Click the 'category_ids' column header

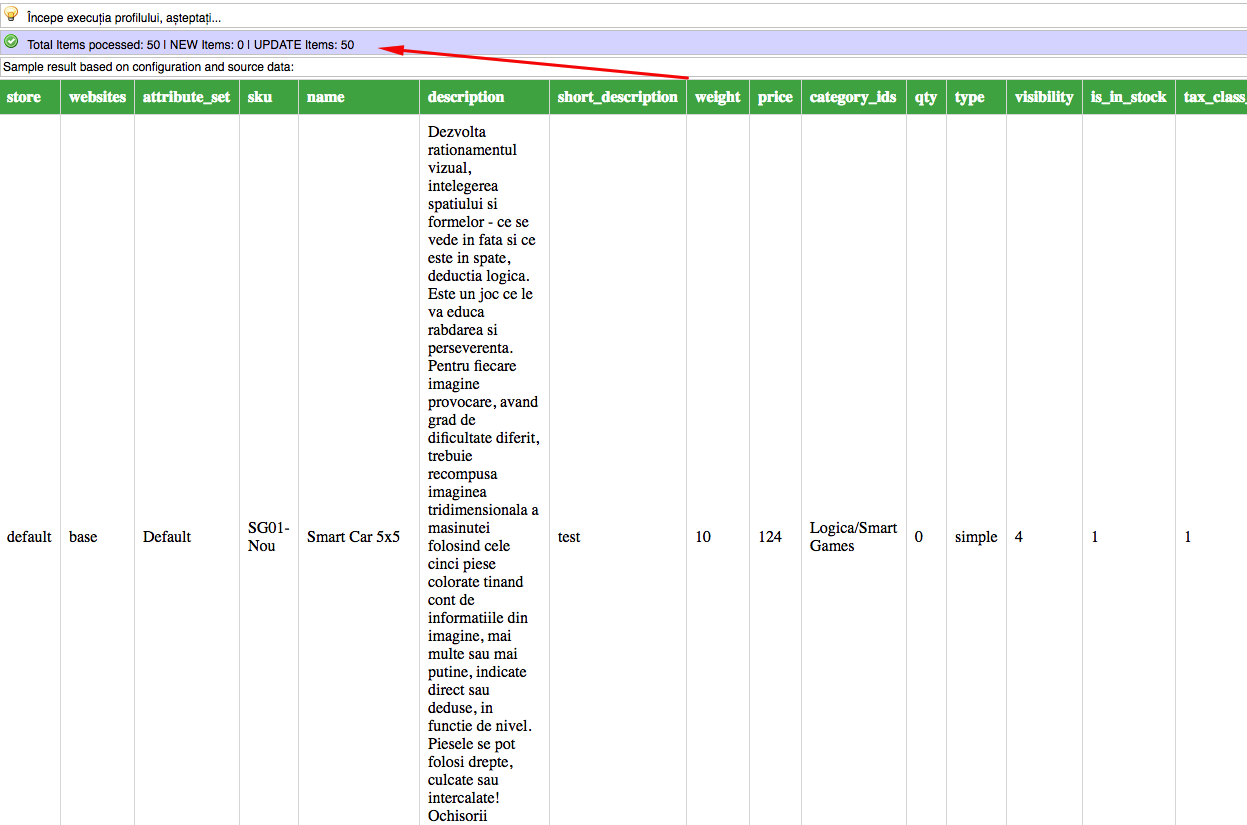(x=853, y=97)
